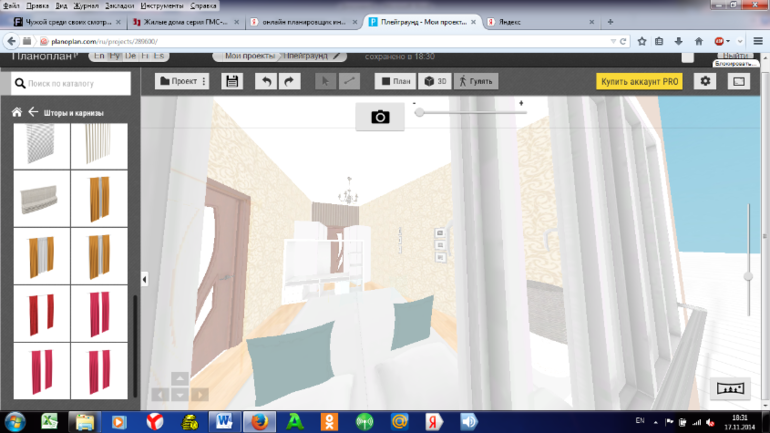770x433 pixels.
Task: Enable Walk (Гулять) mode
Action: 476,81
